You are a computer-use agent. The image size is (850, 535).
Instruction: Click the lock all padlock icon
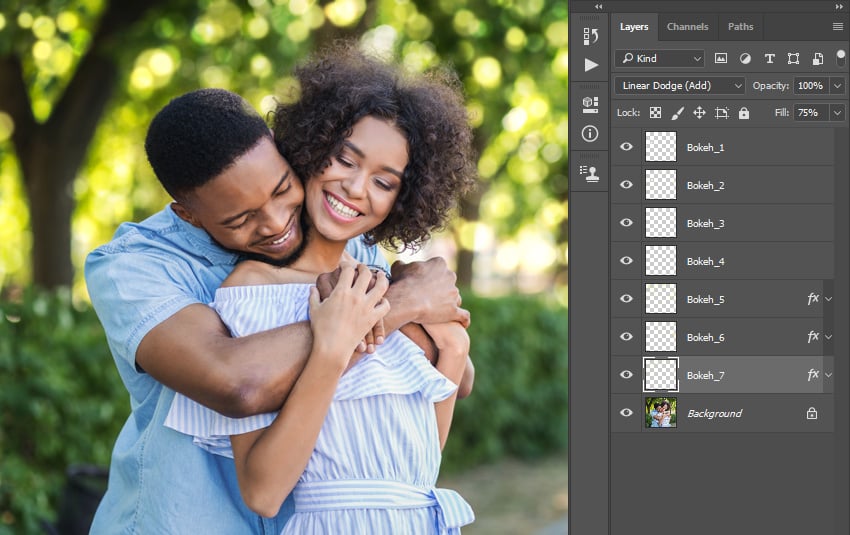[x=743, y=113]
